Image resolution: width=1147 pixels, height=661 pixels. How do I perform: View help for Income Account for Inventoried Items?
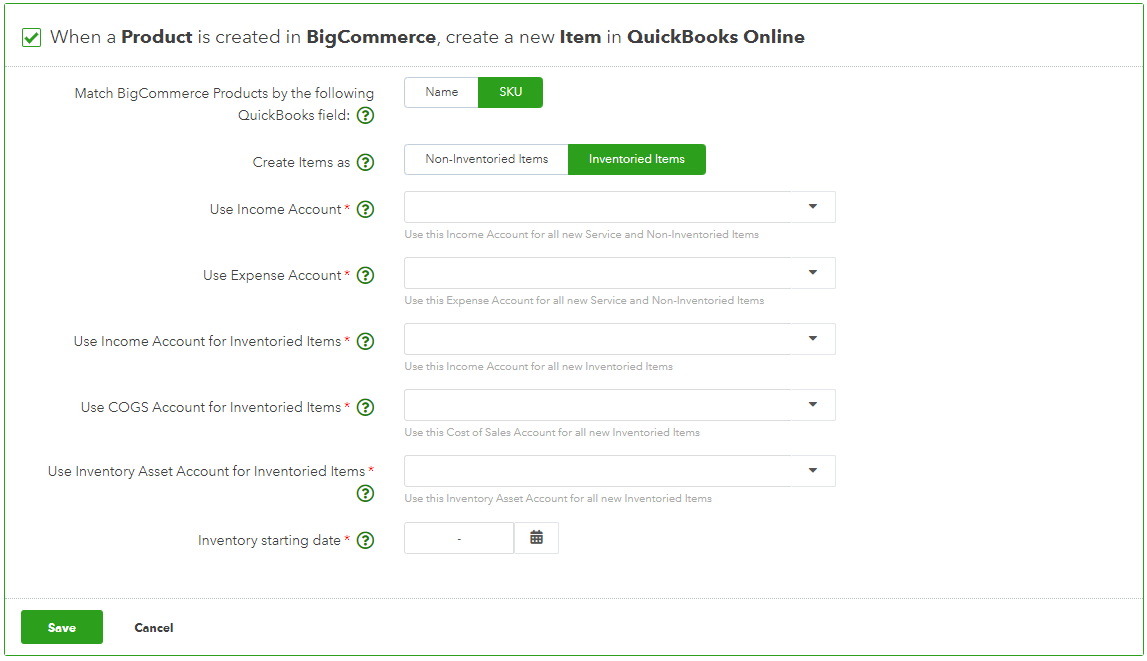(365, 341)
